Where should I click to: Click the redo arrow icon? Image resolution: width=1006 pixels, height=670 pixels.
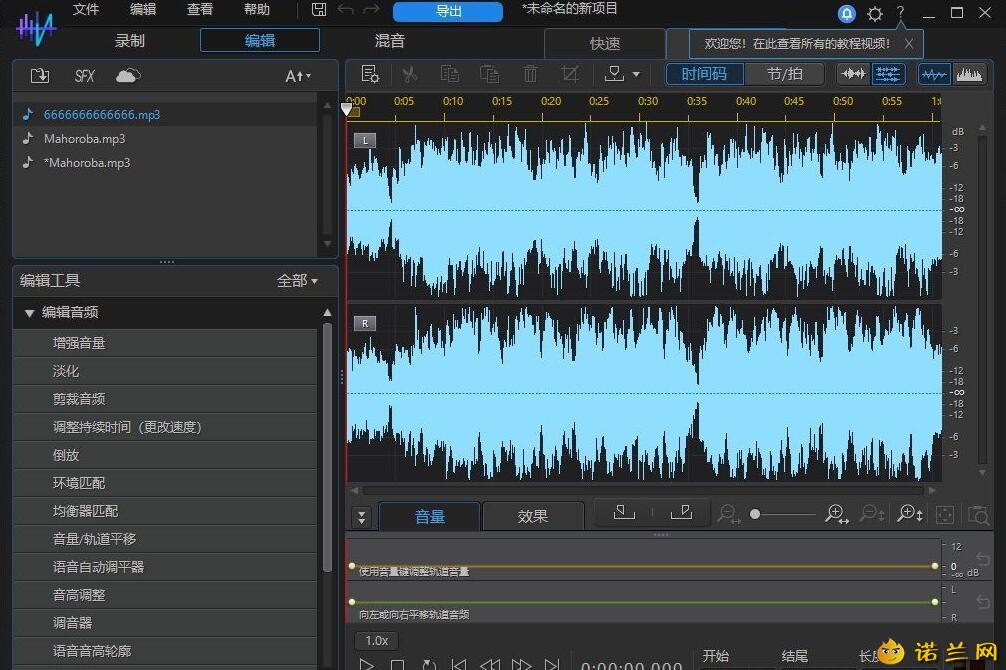click(371, 10)
